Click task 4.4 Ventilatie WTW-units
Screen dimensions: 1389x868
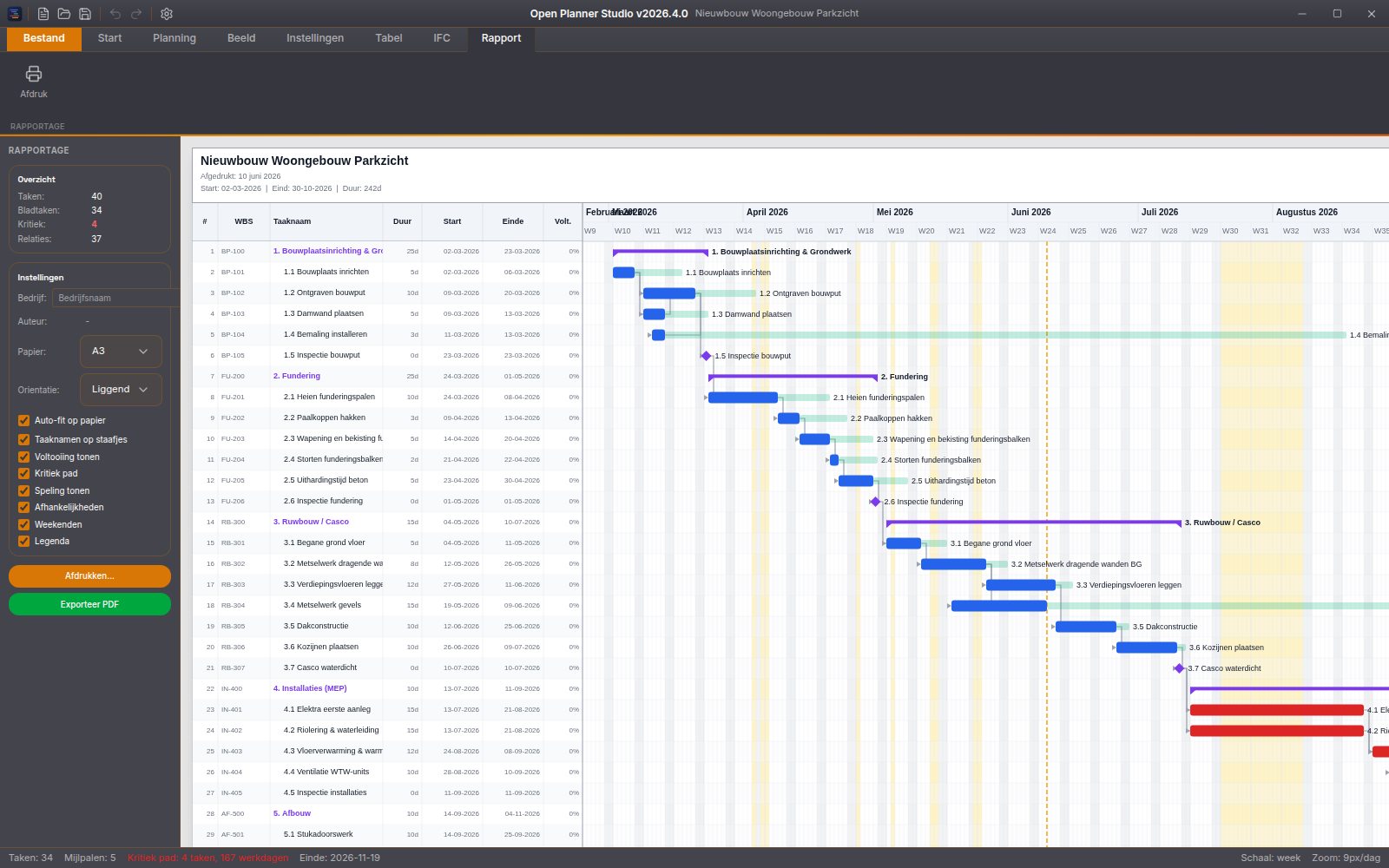tap(326, 773)
